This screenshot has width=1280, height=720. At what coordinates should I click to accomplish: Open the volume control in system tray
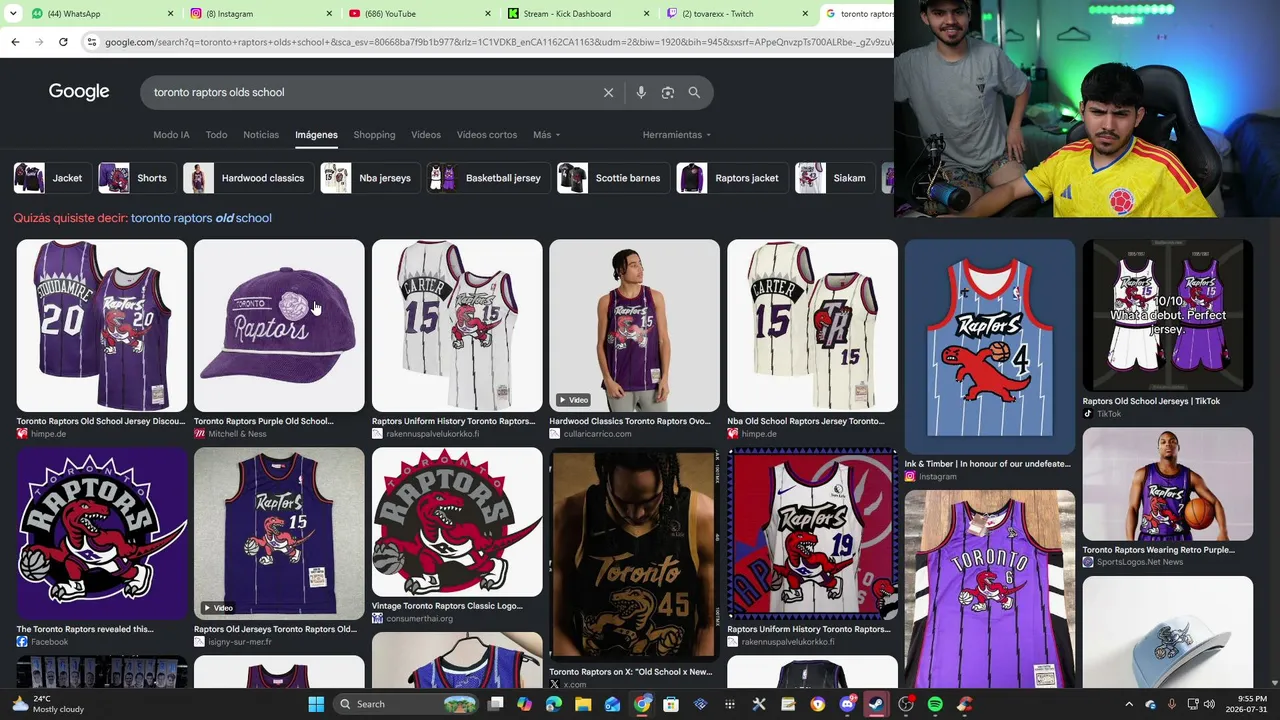(1209, 704)
